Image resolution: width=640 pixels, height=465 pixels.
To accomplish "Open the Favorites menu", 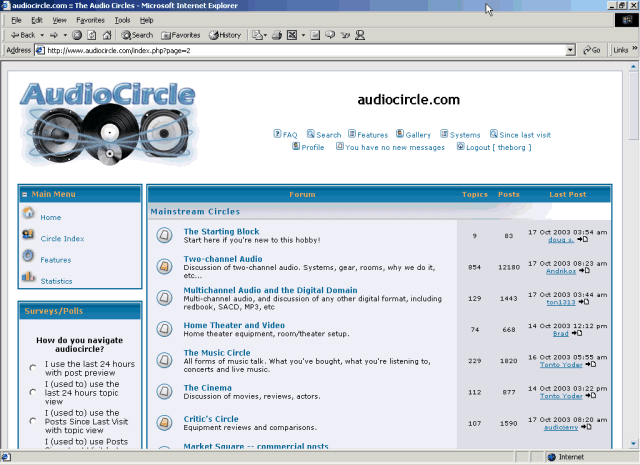I will click(90, 20).
